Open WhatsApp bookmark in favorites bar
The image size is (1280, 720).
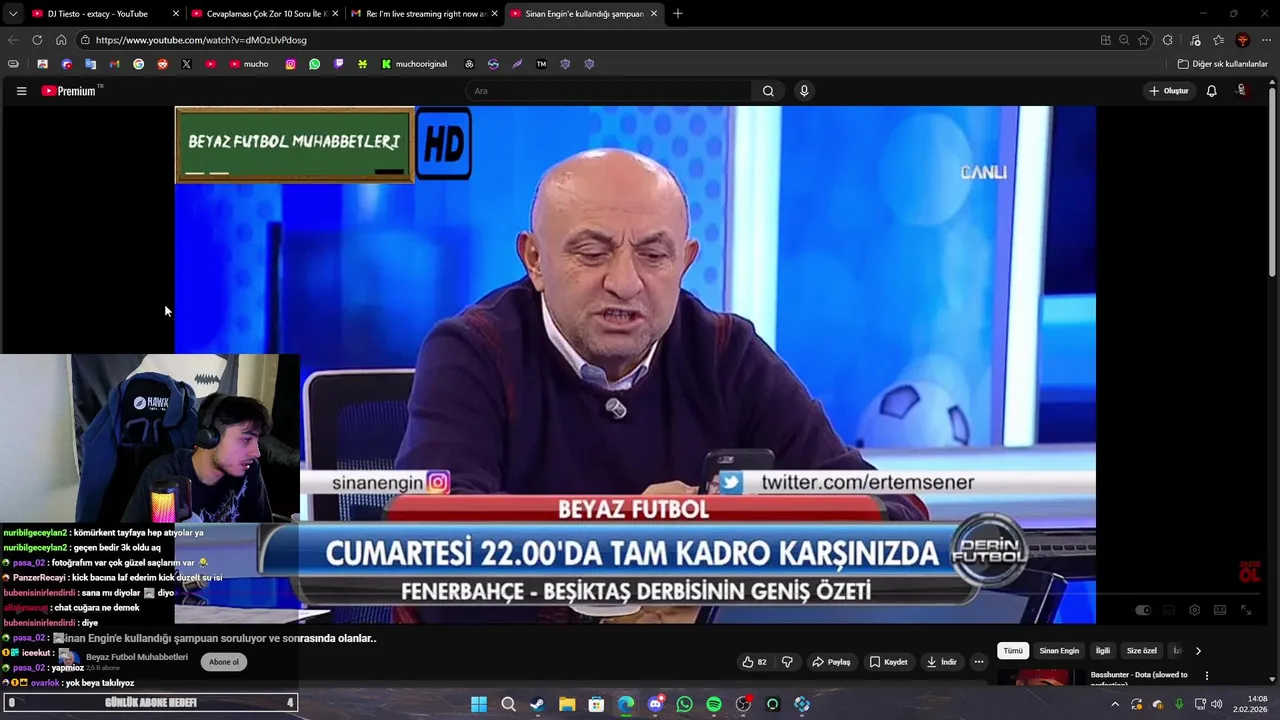314,64
